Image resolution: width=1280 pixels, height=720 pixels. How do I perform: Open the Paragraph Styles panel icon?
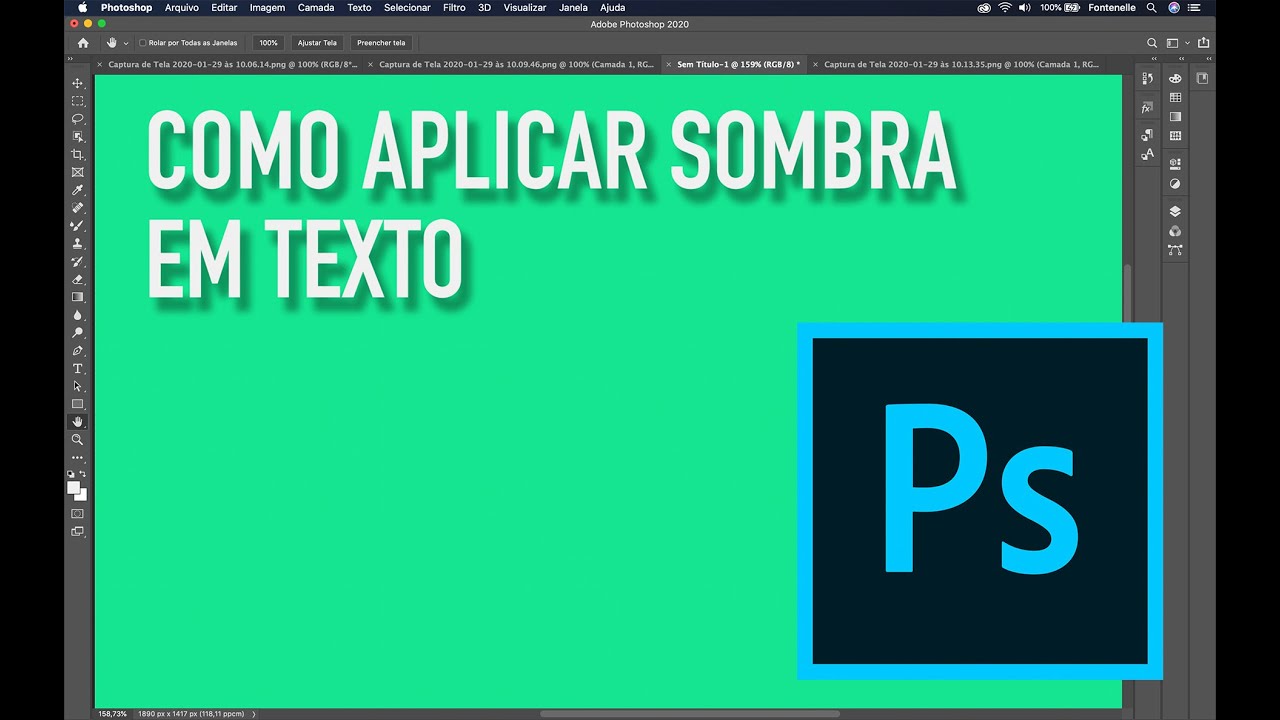pyautogui.click(x=1147, y=135)
